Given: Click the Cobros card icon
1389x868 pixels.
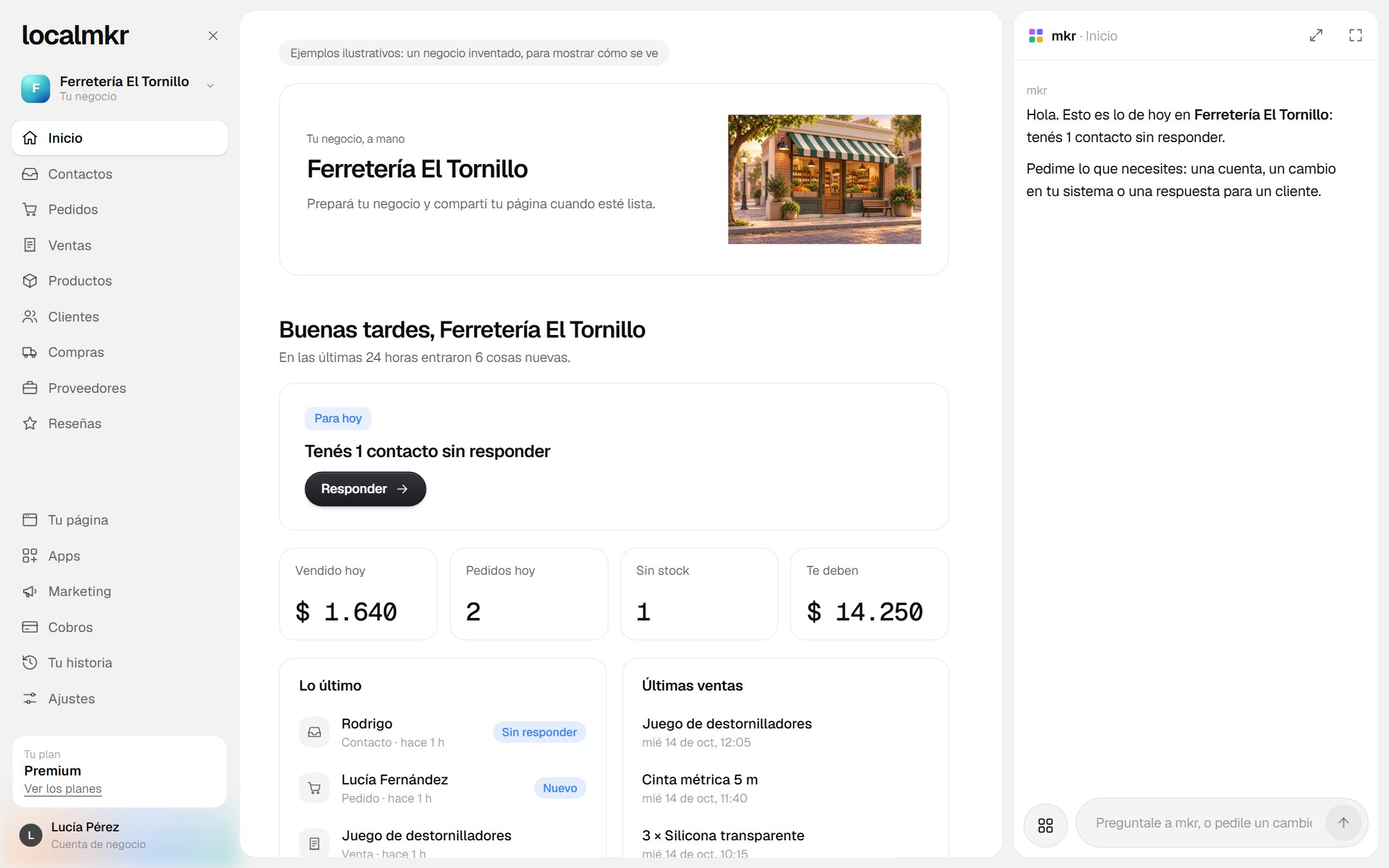Looking at the screenshot, I should (30, 627).
